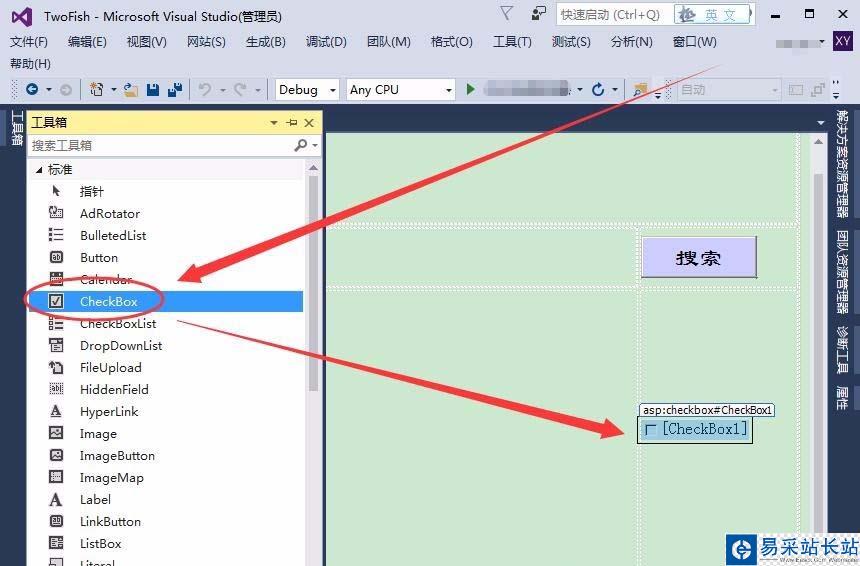Viewport: 860px width, 566px height.
Task: Open the 调试(D) menu
Action: [326, 42]
